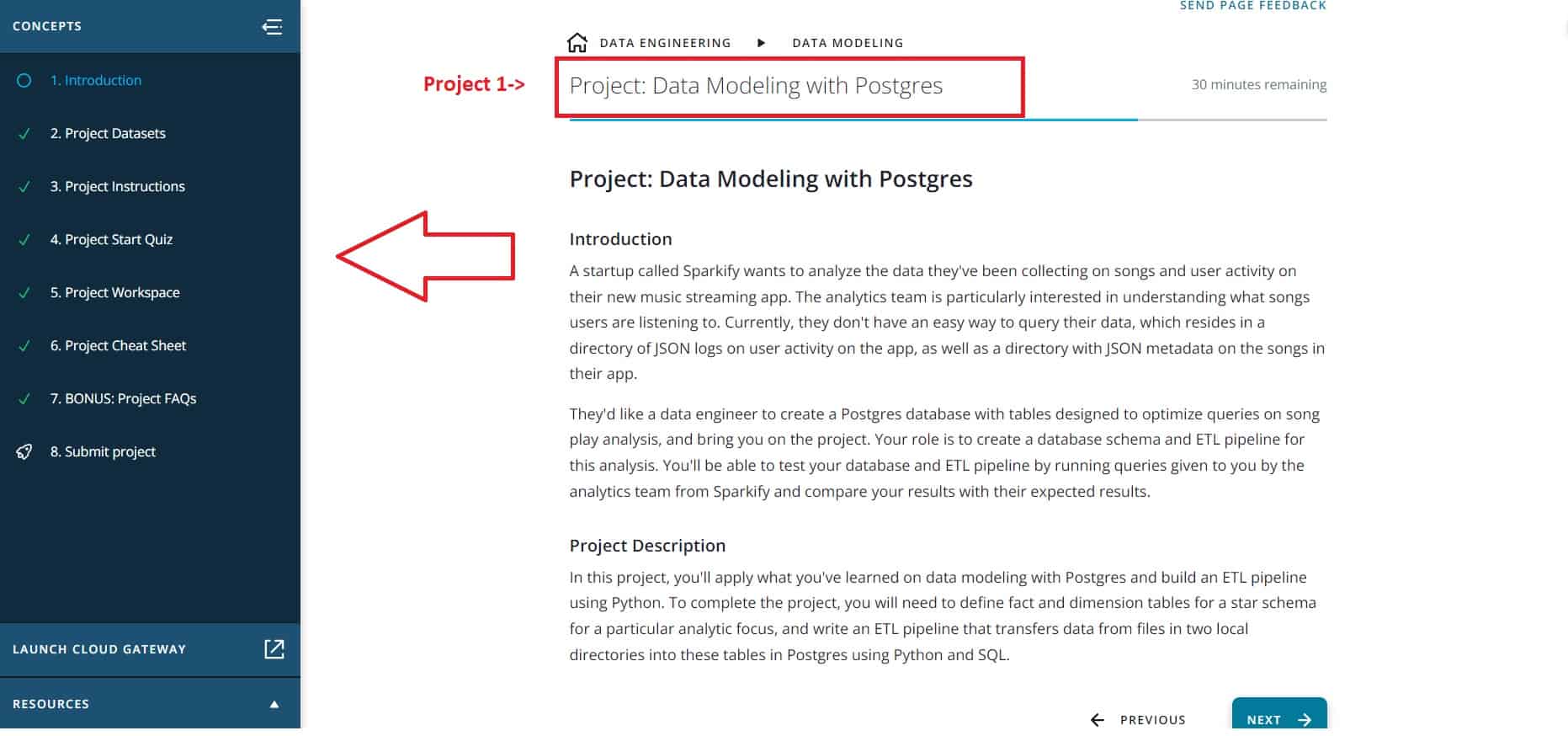
Task: Click the checkmark next to Project Datasets
Action: point(23,133)
